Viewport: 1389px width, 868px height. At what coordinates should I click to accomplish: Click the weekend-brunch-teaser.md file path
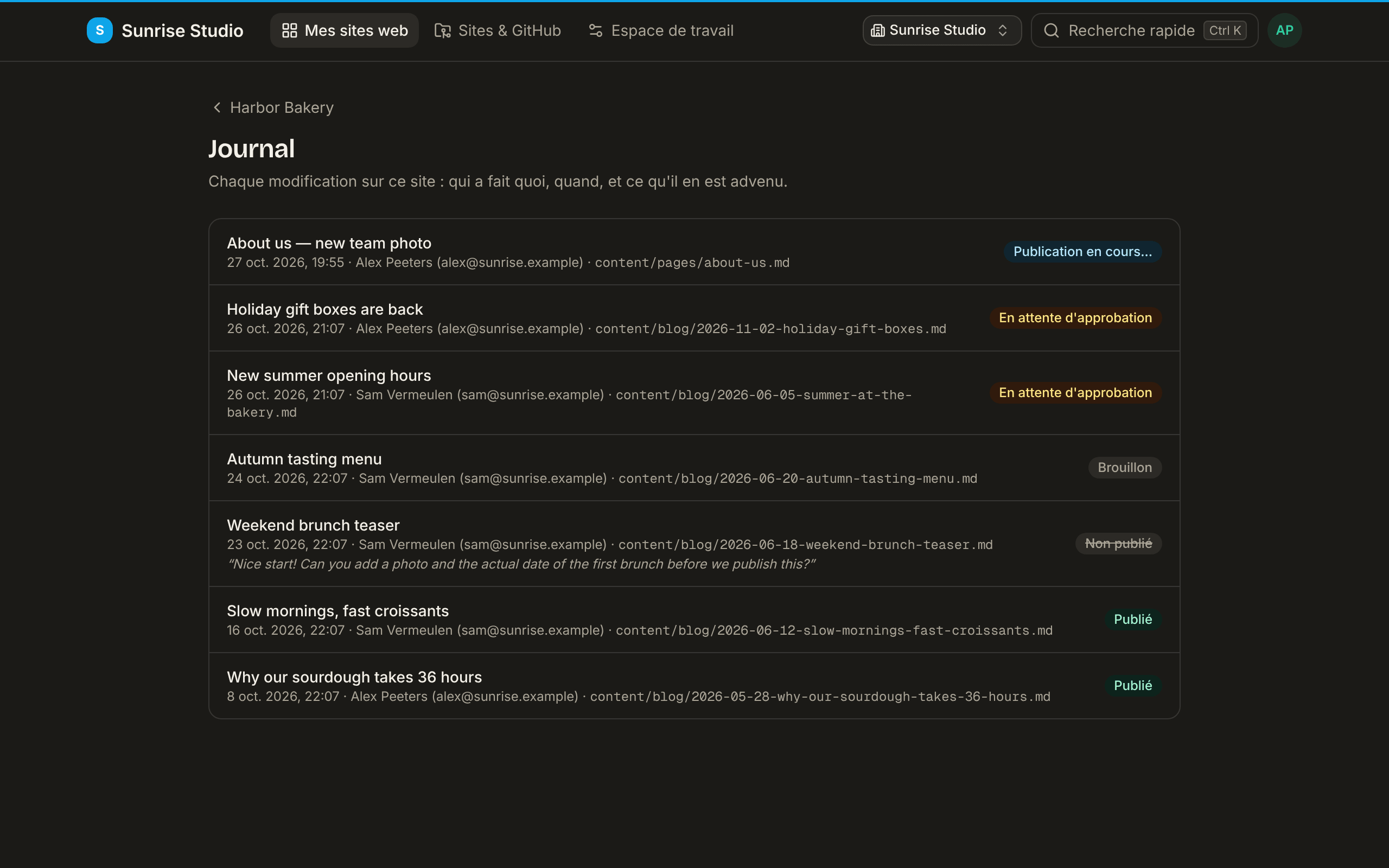tap(805, 545)
